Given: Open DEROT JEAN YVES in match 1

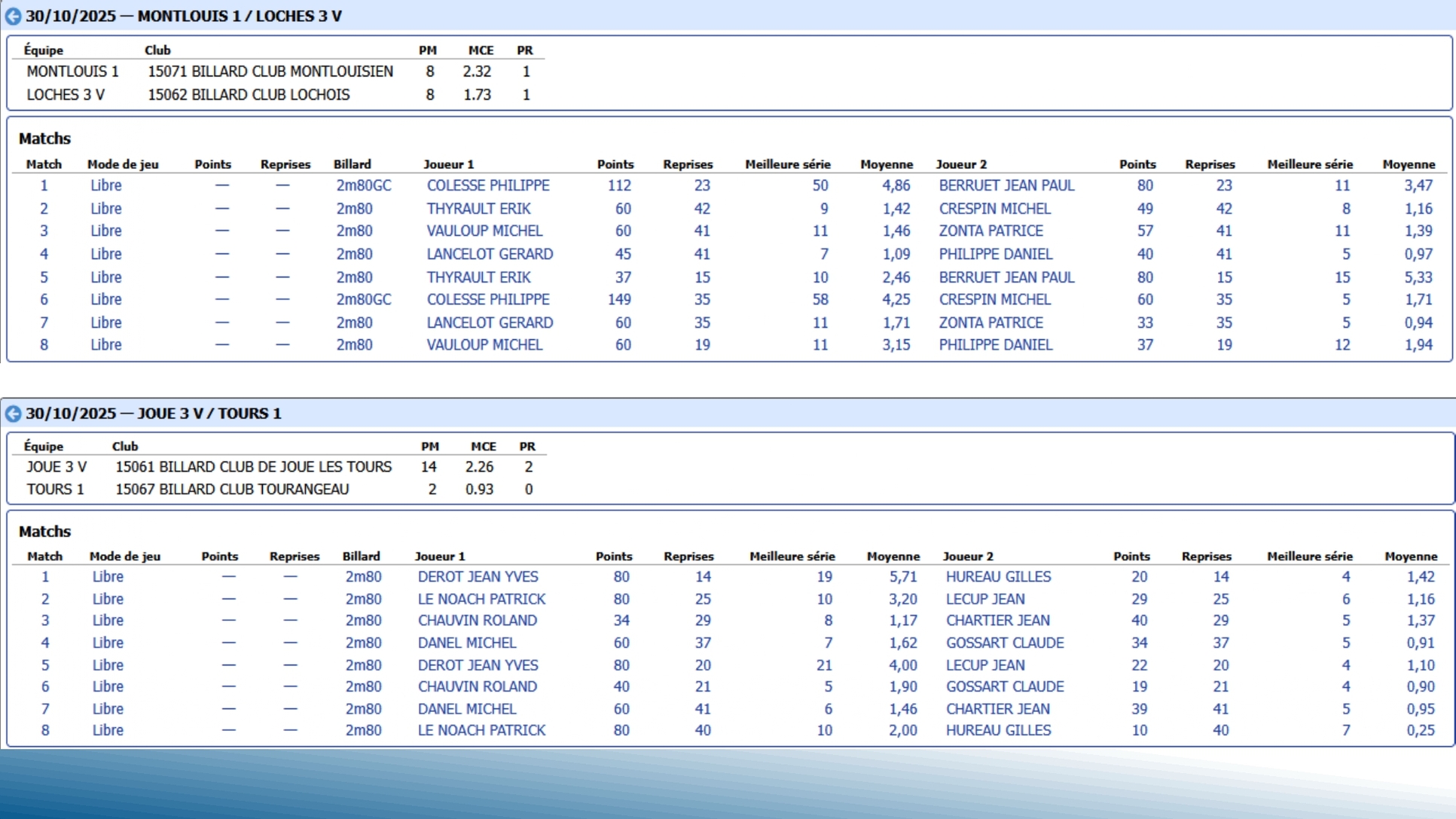Looking at the screenshot, I should click(x=478, y=576).
